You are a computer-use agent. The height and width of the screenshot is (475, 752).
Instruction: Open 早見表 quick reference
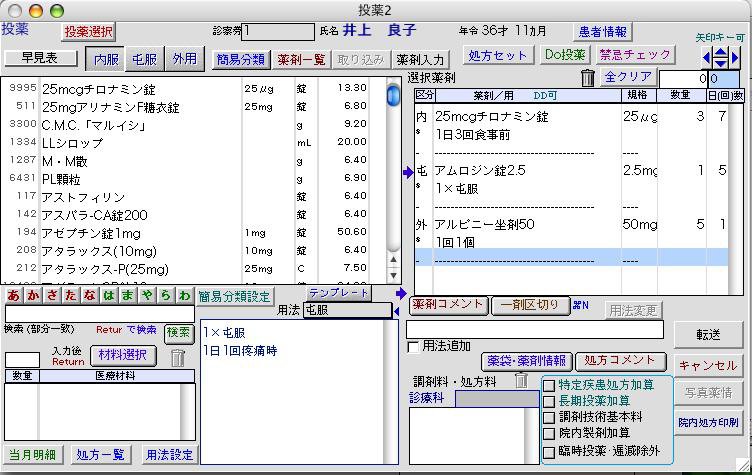tap(40, 58)
